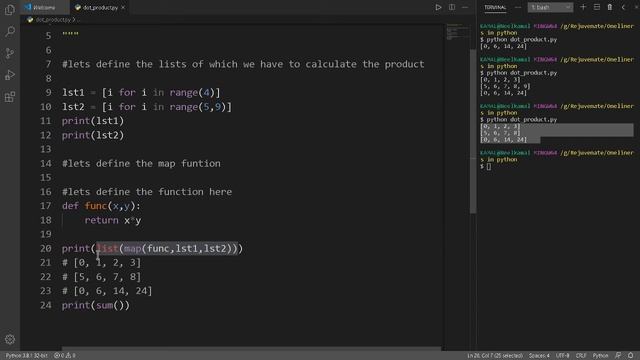640x360 pixels.
Task: Select the TERMINAL panel tab
Action: point(495,7)
